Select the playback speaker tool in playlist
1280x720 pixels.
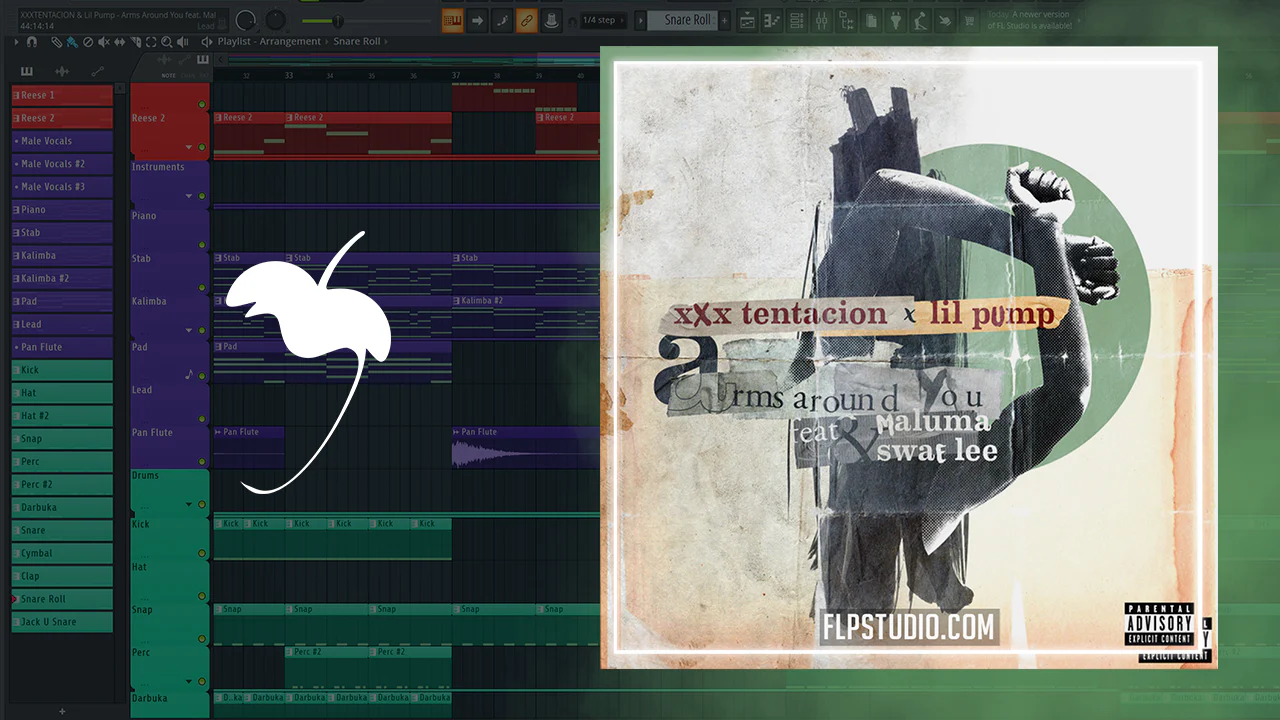(x=182, y=42)
